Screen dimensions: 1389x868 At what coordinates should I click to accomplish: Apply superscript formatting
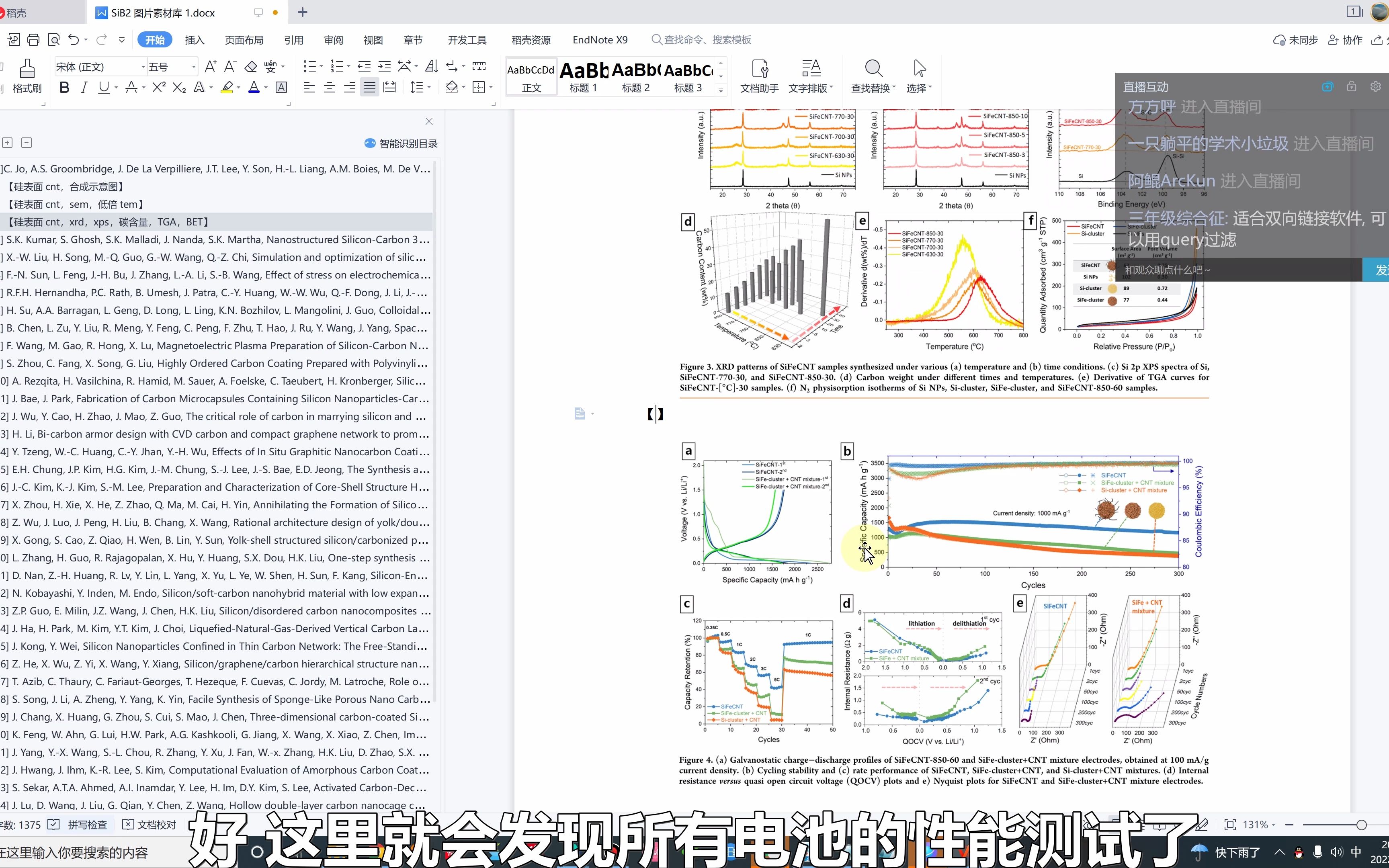click(159, 87)
